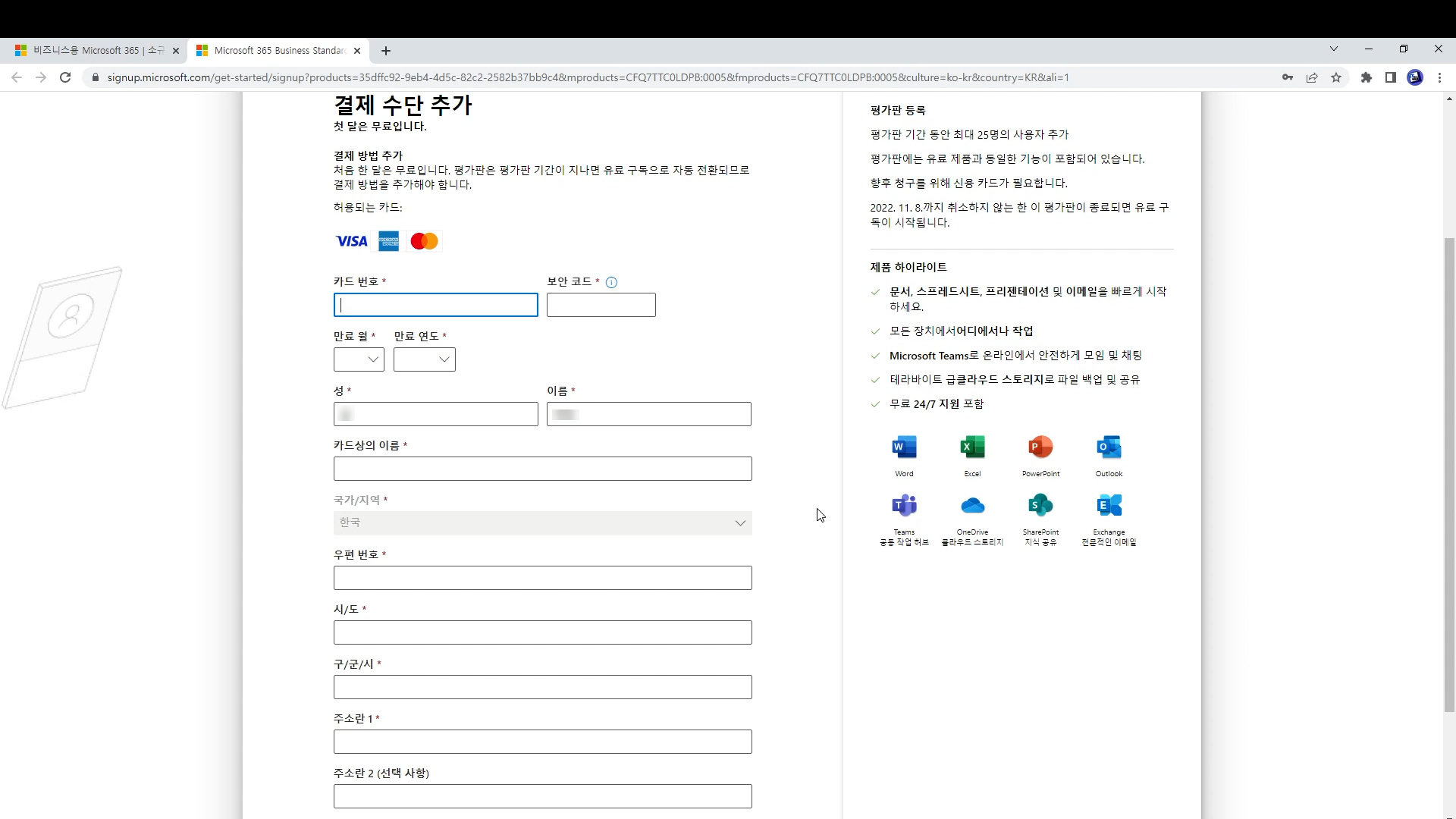Open the 만료 월 dropdown

359,359
